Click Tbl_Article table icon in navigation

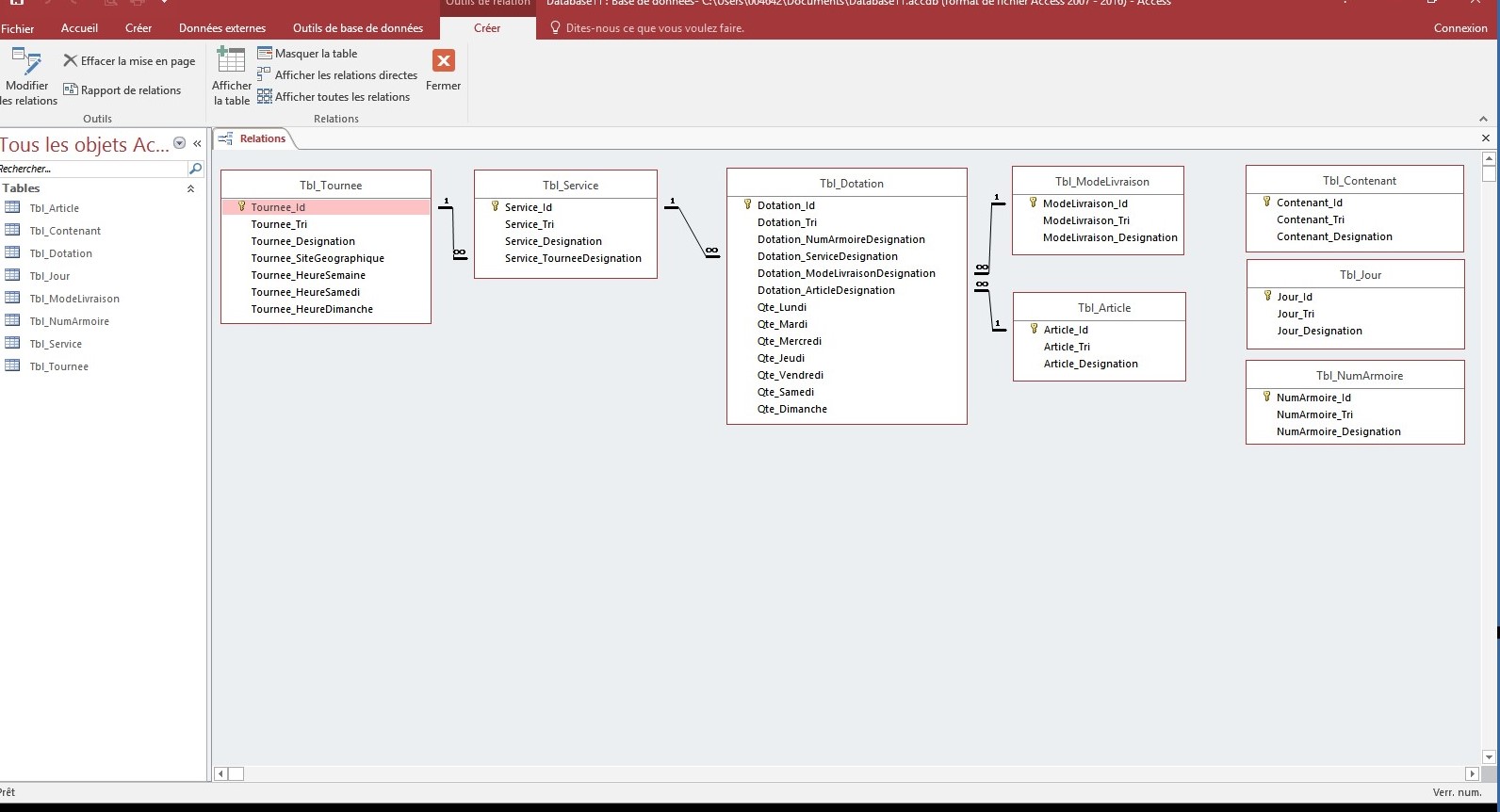(x=13, y=207)
